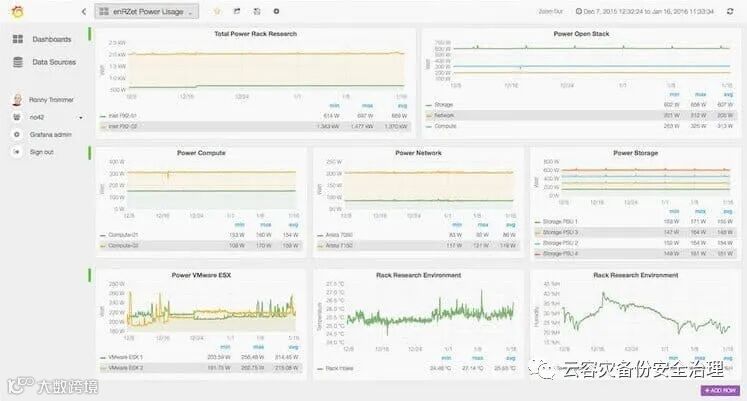Toggle the Storage series in Power Open Stack legend
747x401 pixels.
coord(444,105)
